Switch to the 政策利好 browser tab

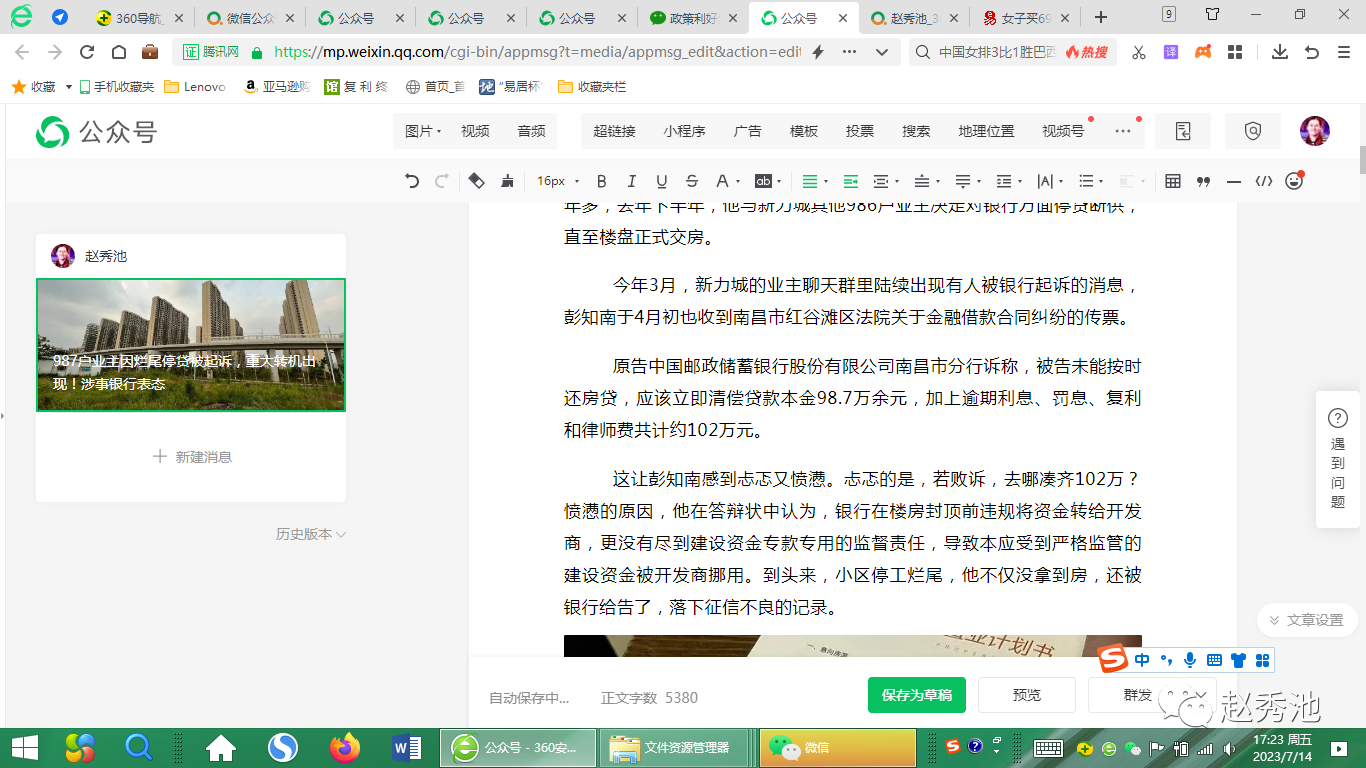[x=690, y=18]
